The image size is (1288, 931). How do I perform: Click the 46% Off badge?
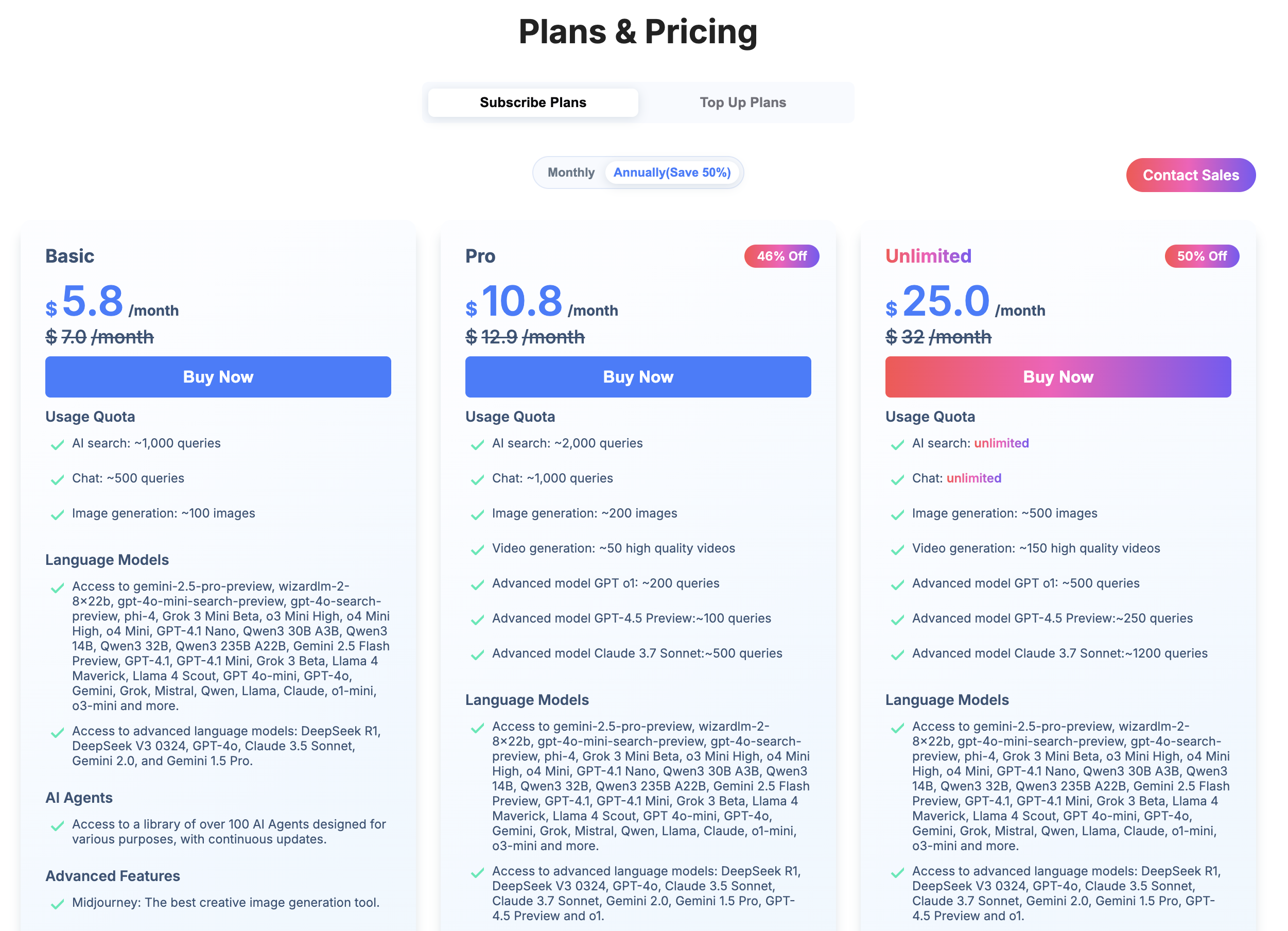(x=781, y=256)
